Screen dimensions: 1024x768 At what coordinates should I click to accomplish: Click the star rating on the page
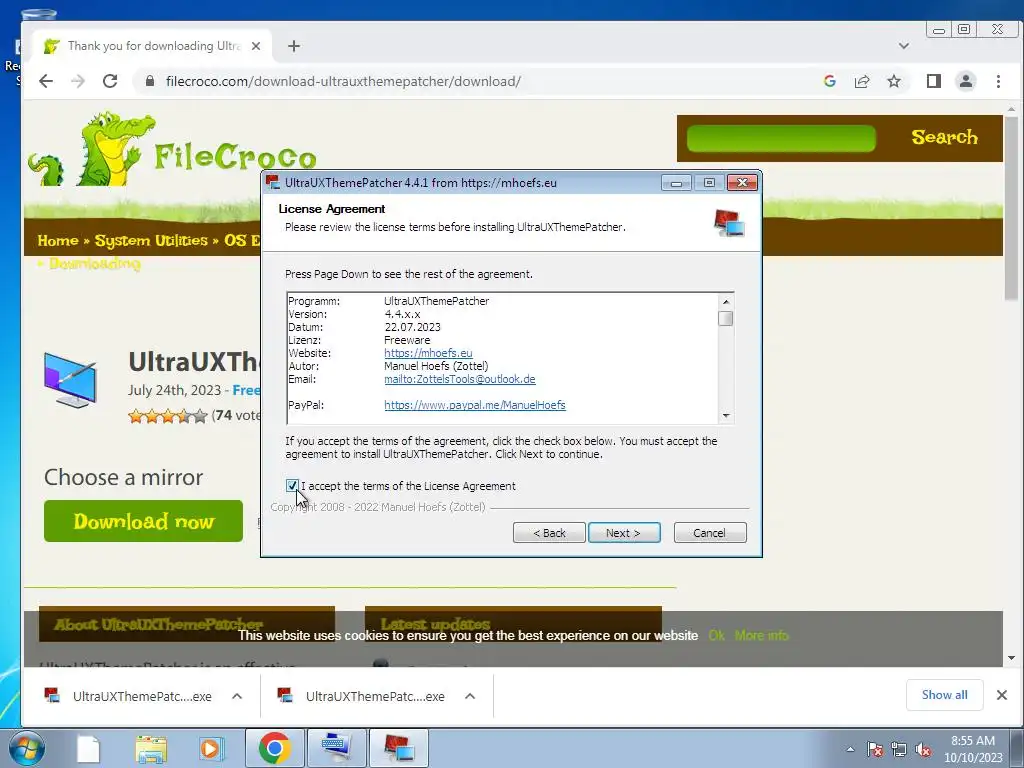point(167,415)
